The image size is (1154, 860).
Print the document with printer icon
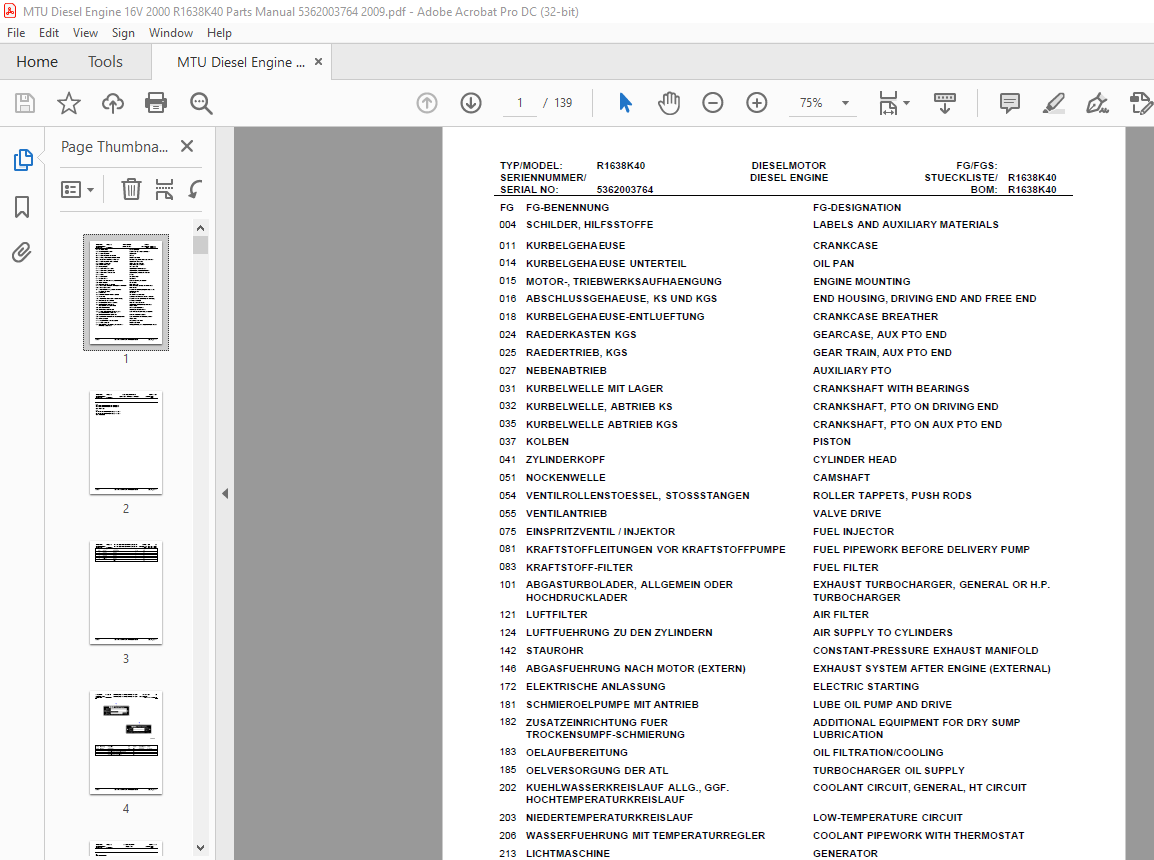pyautogui.click(x=156, y=103)
